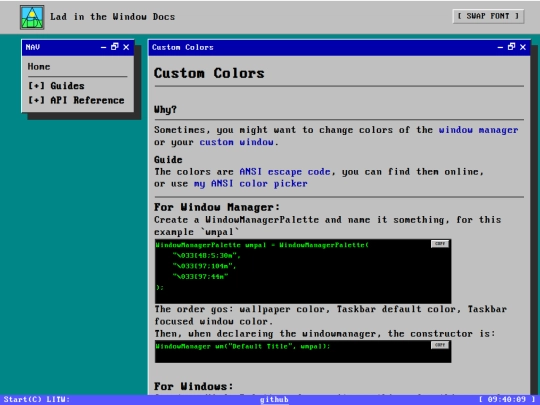Click the For Windows: heading
540x405 pixels.
tap(194, 386)
